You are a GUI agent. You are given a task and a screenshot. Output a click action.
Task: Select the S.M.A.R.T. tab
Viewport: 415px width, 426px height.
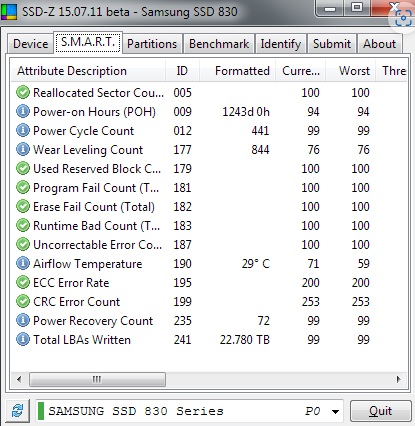point(88,42)
